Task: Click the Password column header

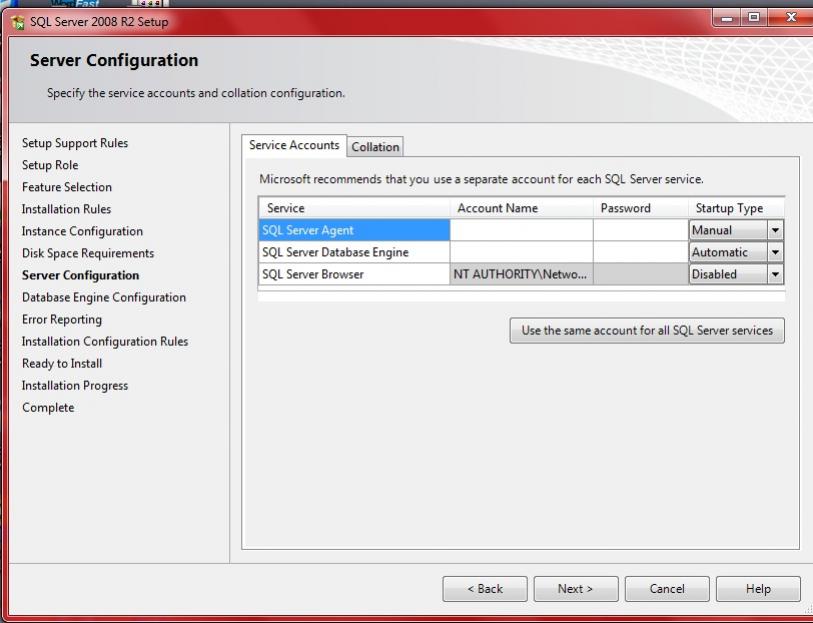Action: click(x=641, y=208)
